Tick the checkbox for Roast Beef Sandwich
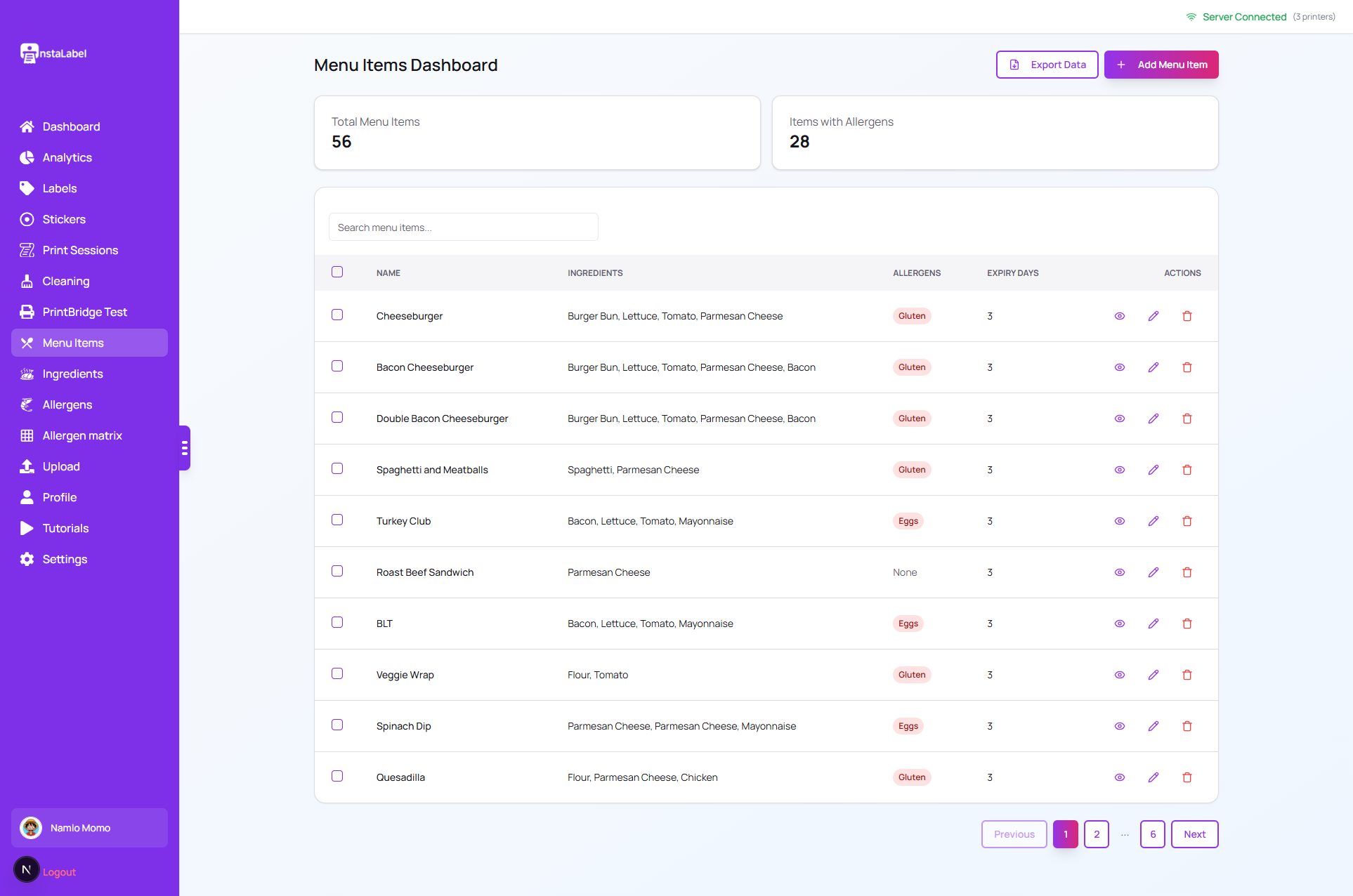This screenshot has height=896, width=1353. [337, 571]
